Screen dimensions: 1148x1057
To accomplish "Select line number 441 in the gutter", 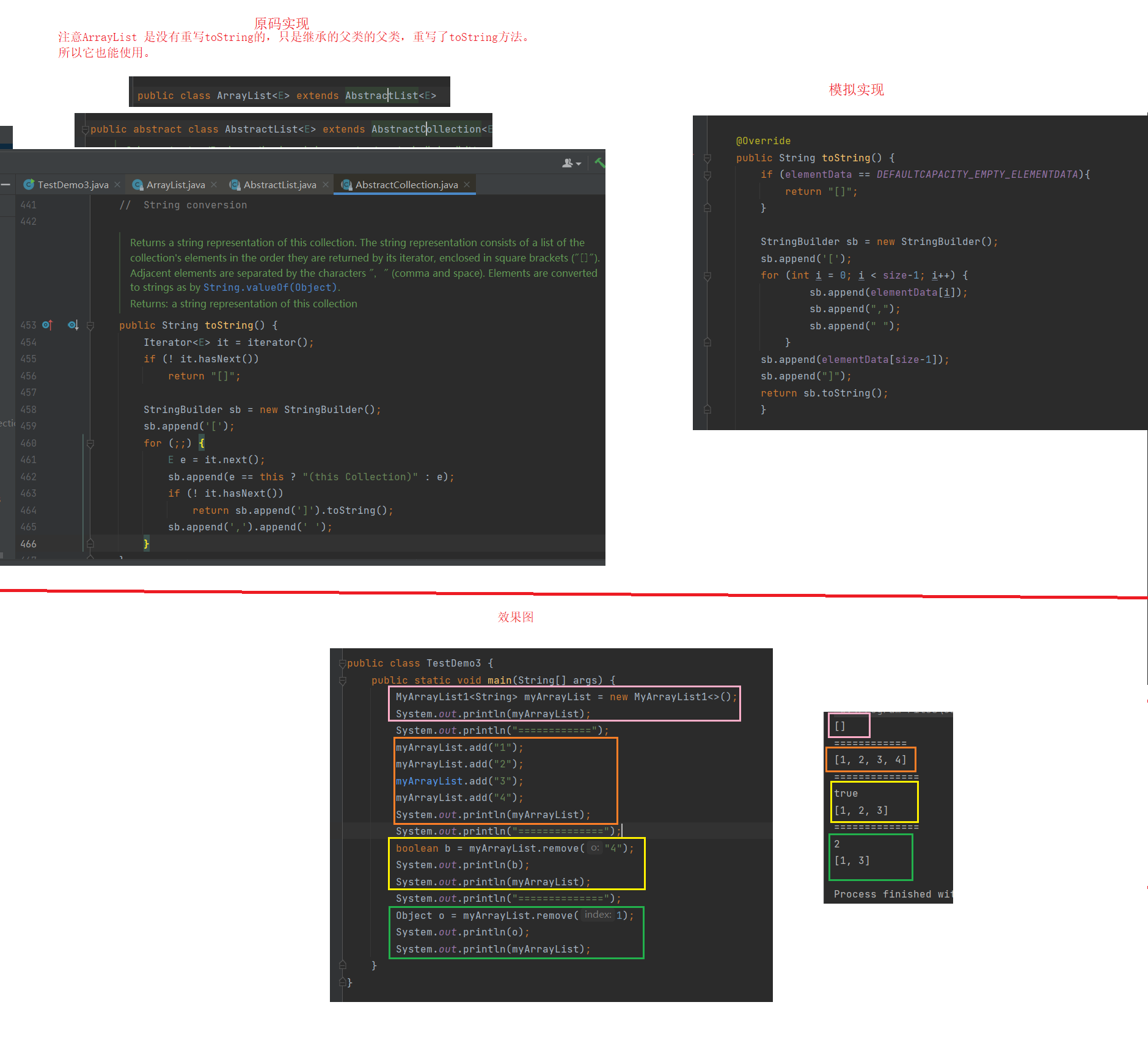I will click(x=28, y=205).
